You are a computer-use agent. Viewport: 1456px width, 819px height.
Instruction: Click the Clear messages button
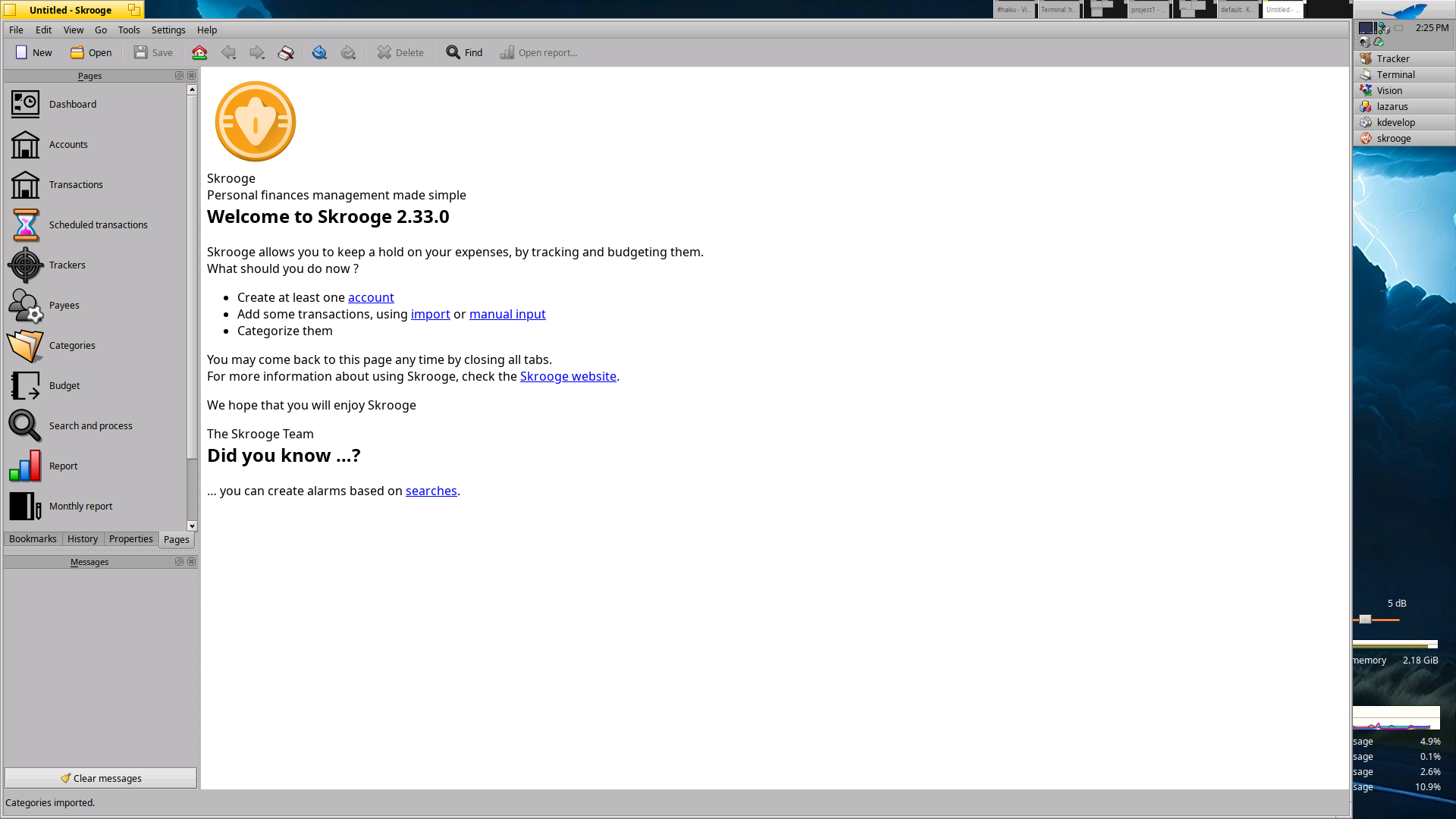click(x=101, y=778)
